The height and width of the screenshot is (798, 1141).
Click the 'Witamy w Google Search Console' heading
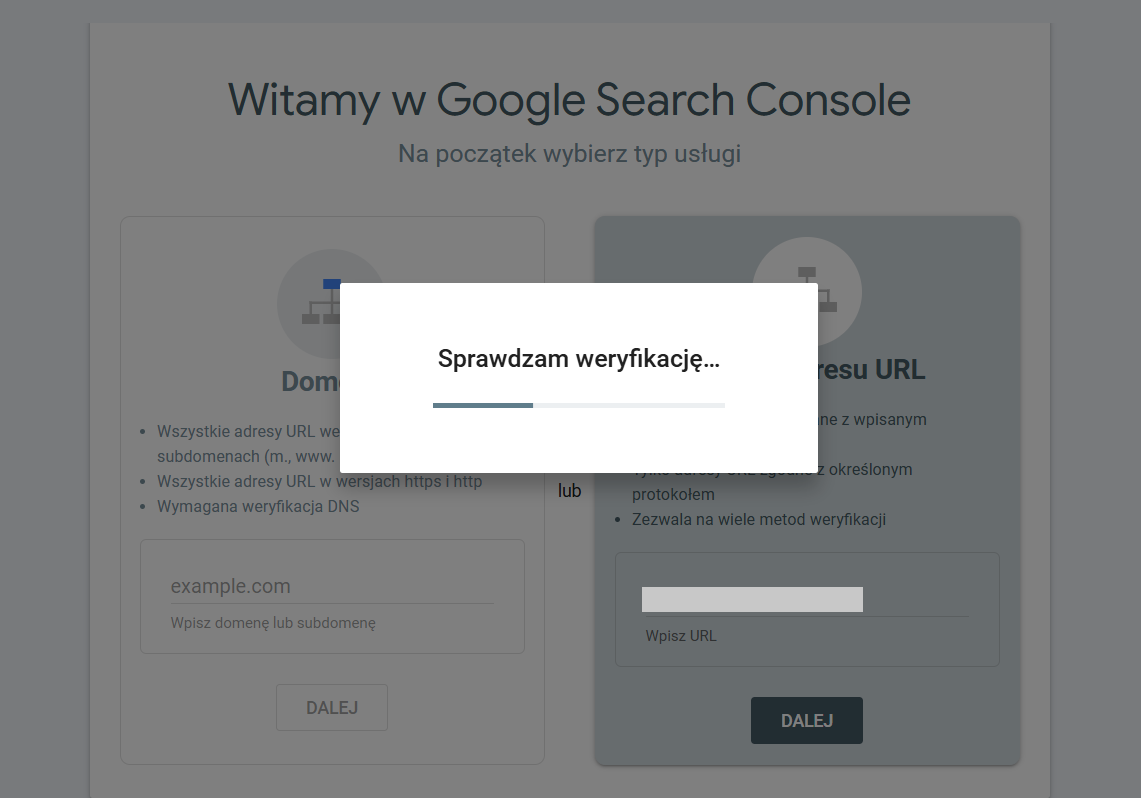point(569,100)
